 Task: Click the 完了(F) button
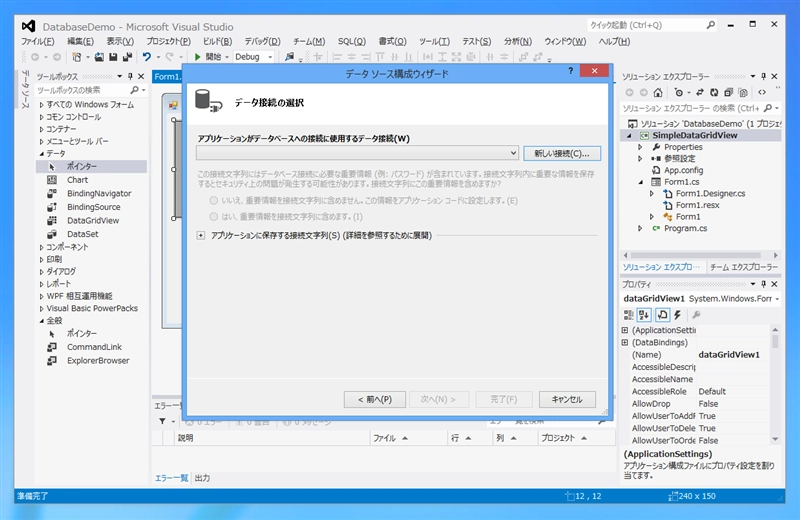tap(504, 400)
